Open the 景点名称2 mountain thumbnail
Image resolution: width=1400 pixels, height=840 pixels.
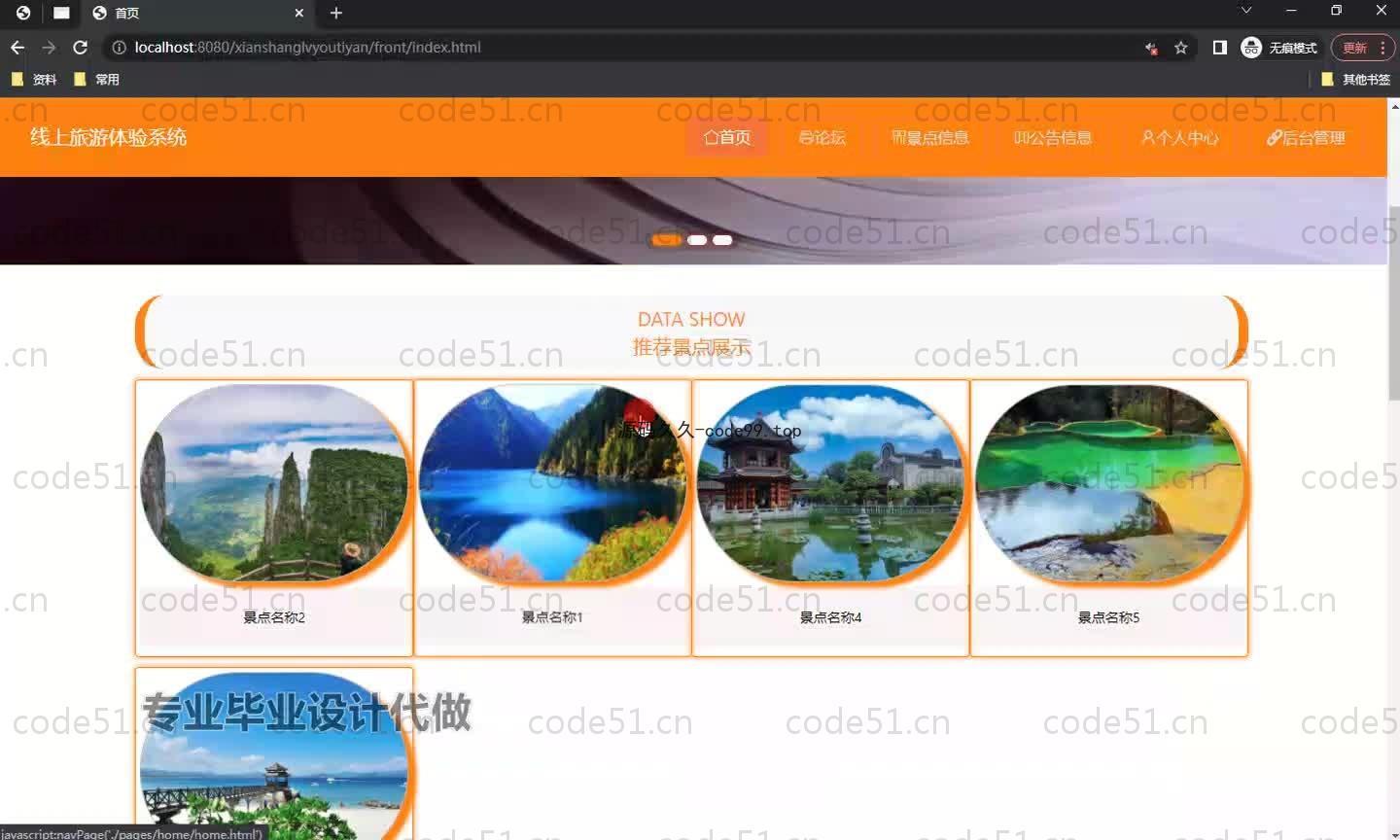click(275, 483)
